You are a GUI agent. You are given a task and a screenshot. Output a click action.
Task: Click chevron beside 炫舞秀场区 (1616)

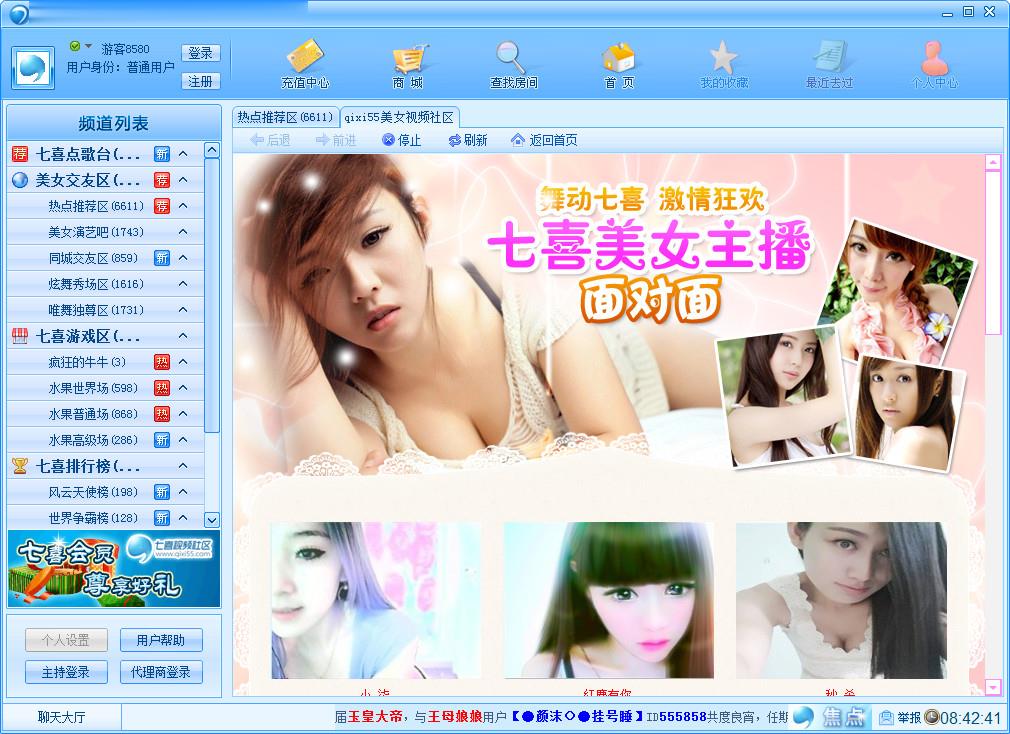pos(183,283)
